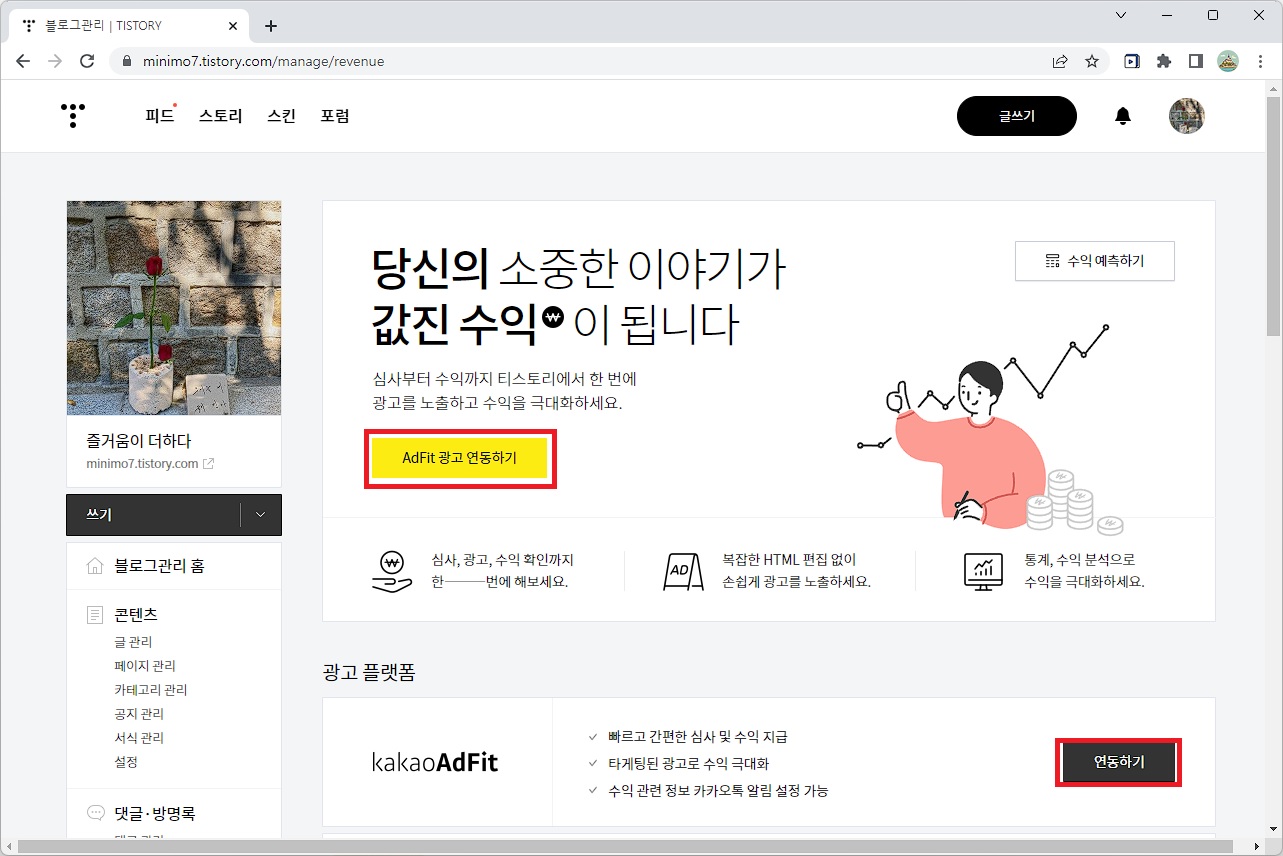This screenshot has width=1283, height=856.
Task: Bookmark this page with star icon
Action: pos(1092,61)
